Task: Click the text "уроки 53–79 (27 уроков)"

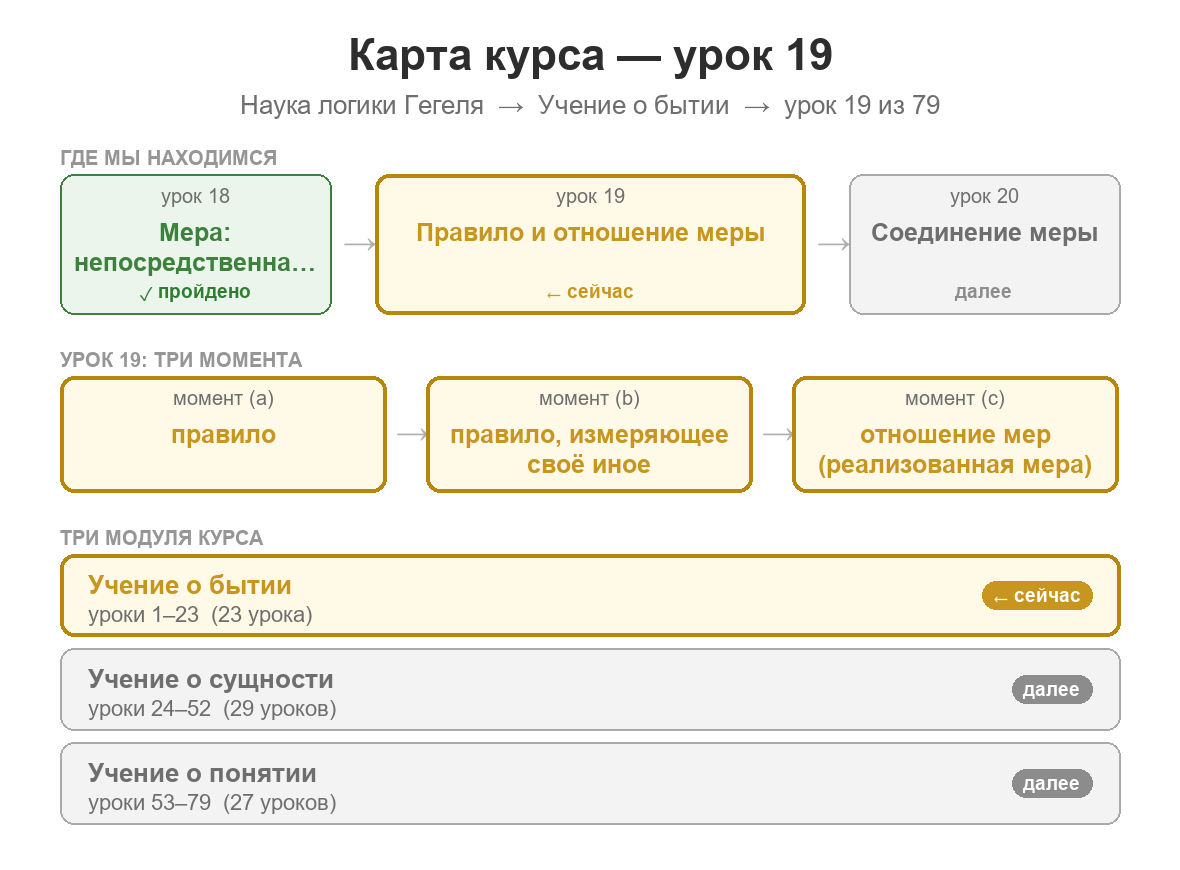Action: [212, 803]
